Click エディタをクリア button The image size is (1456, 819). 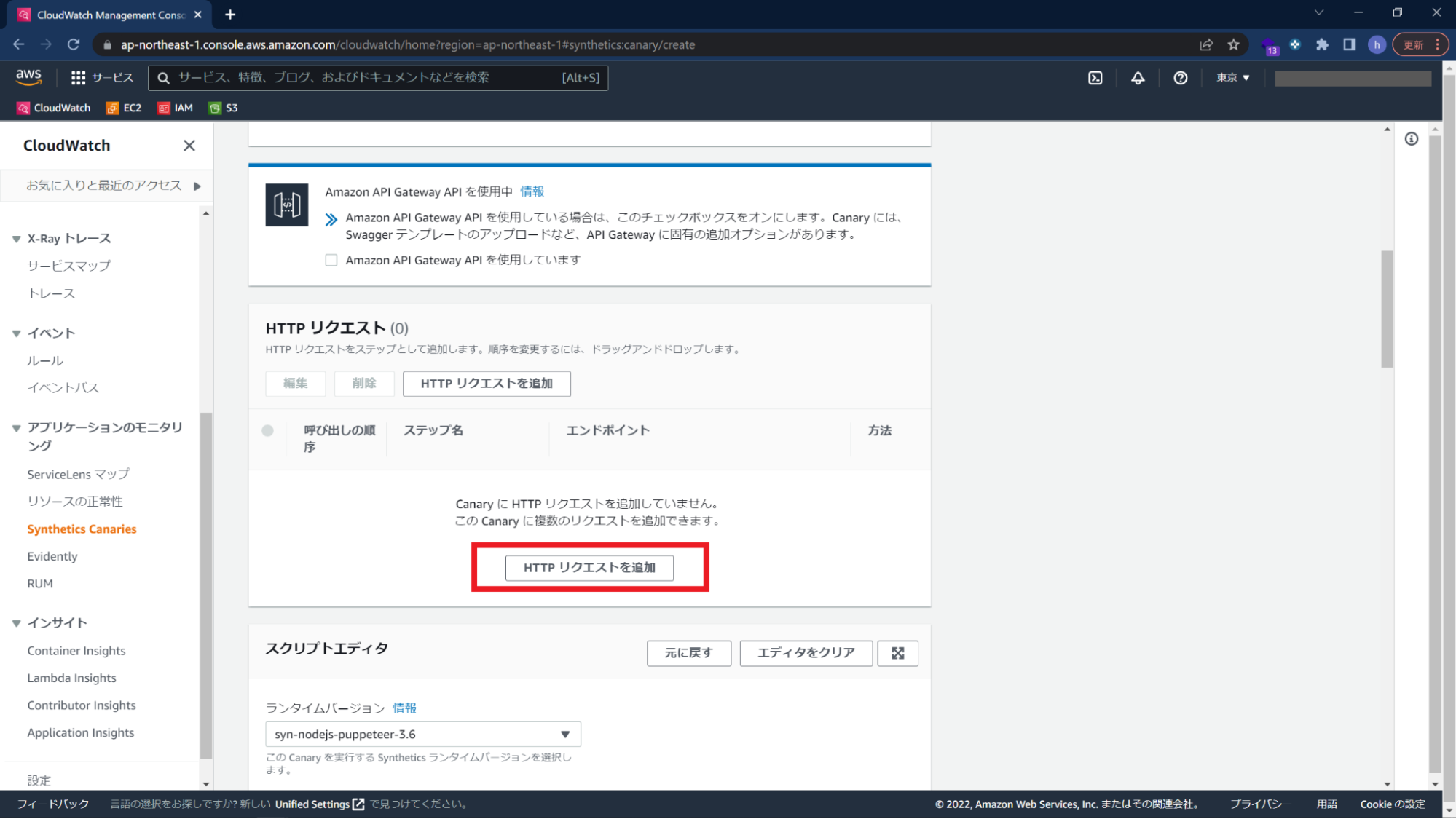click(805, 653)
